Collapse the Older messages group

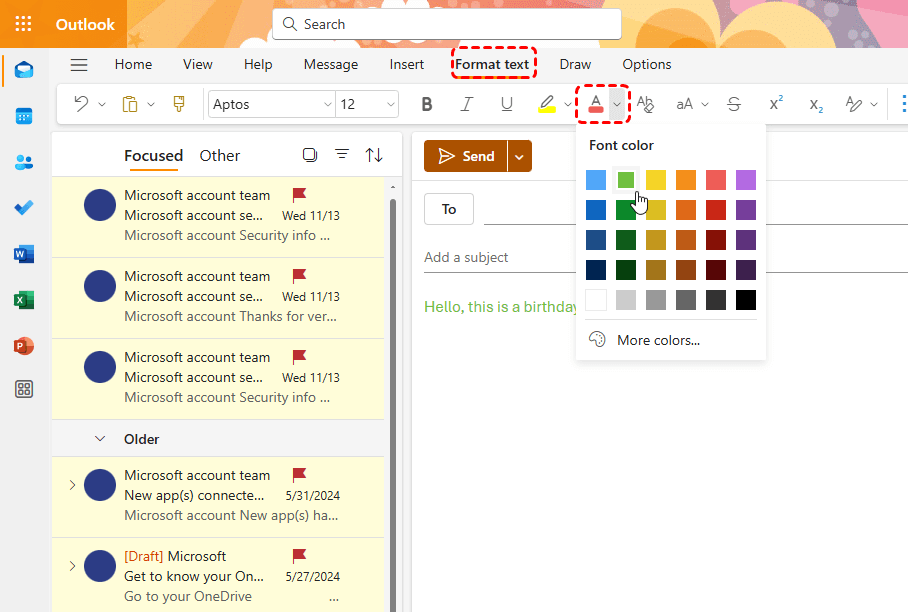pyautogui.click(x=100, y=439)
